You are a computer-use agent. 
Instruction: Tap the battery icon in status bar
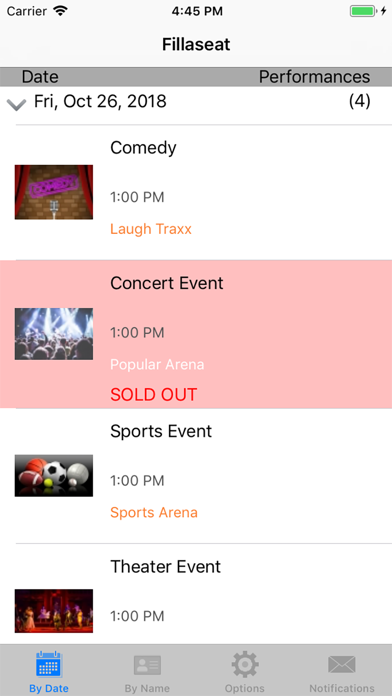(363, 11)
